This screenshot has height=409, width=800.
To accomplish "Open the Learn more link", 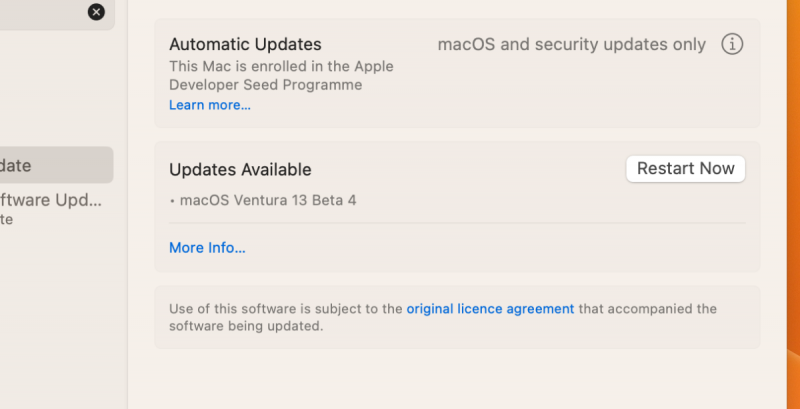I will tap(209, 105).
